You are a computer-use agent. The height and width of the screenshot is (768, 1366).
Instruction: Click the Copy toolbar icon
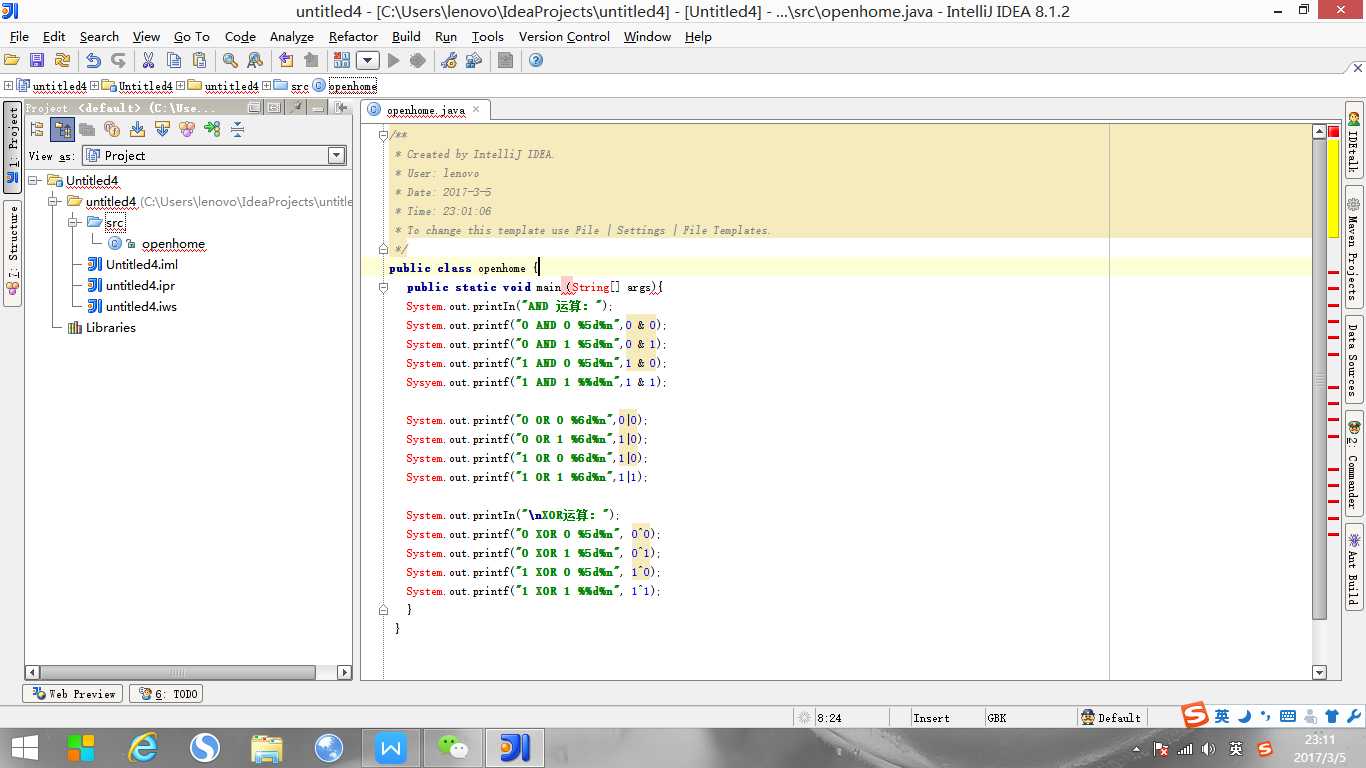click(x=174, y=60)
